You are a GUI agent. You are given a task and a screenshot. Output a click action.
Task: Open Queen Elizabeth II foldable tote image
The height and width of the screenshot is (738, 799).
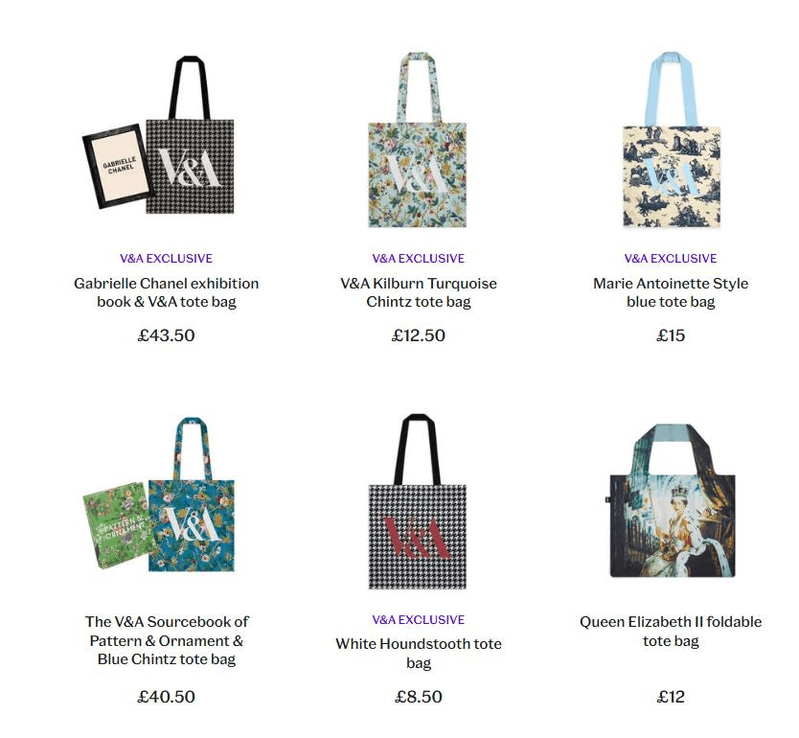coord(671,500)
